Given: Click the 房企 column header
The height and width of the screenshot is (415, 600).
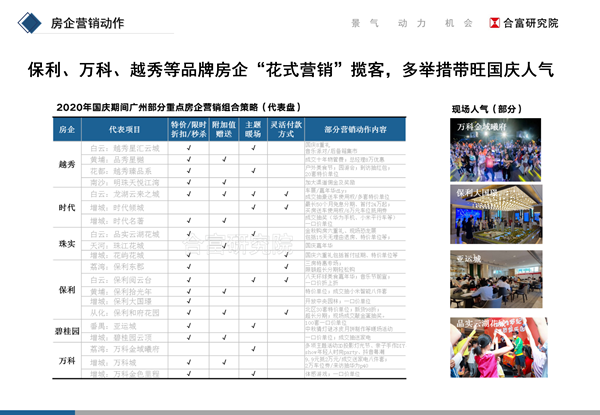Looking at the screenshot, I should click(67, 130).
